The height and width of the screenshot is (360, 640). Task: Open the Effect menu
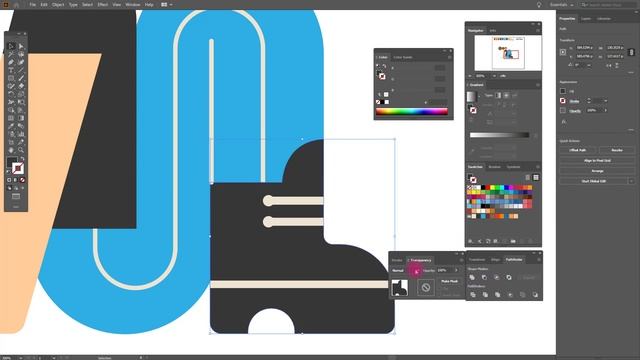[102, 4]
